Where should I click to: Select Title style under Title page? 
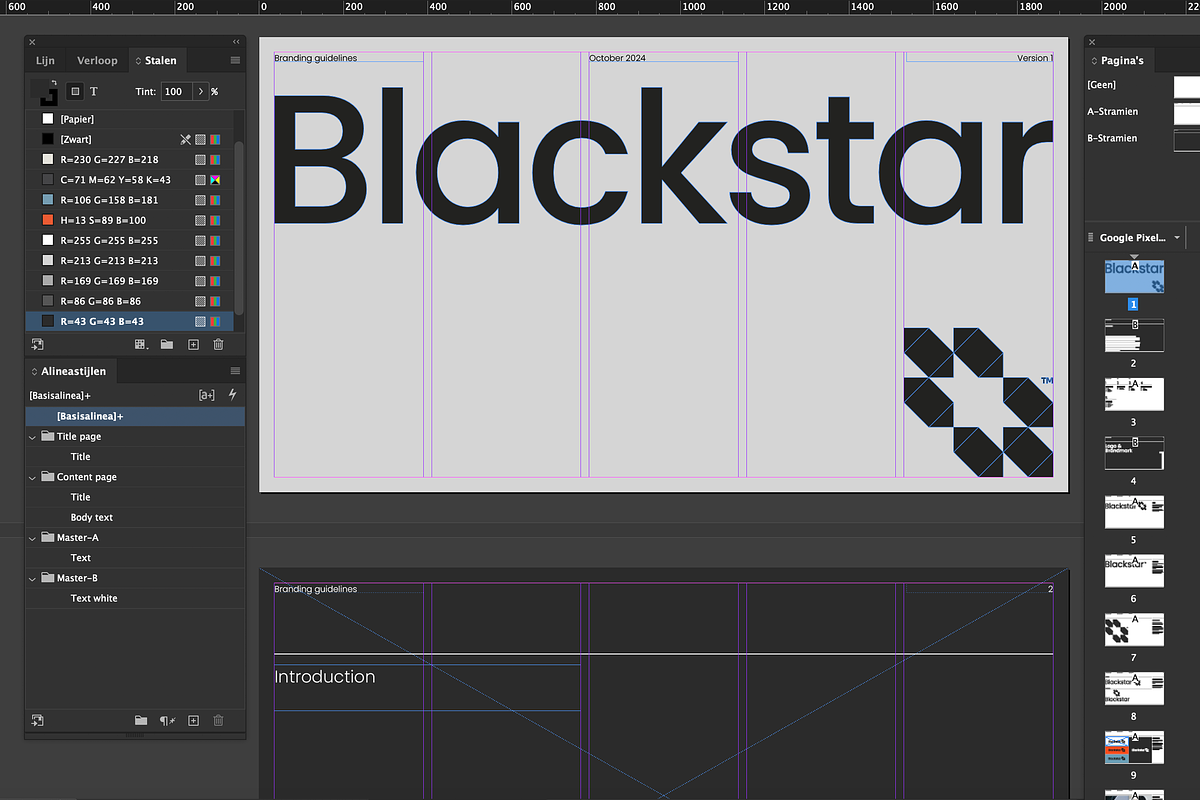click(135, 457)
